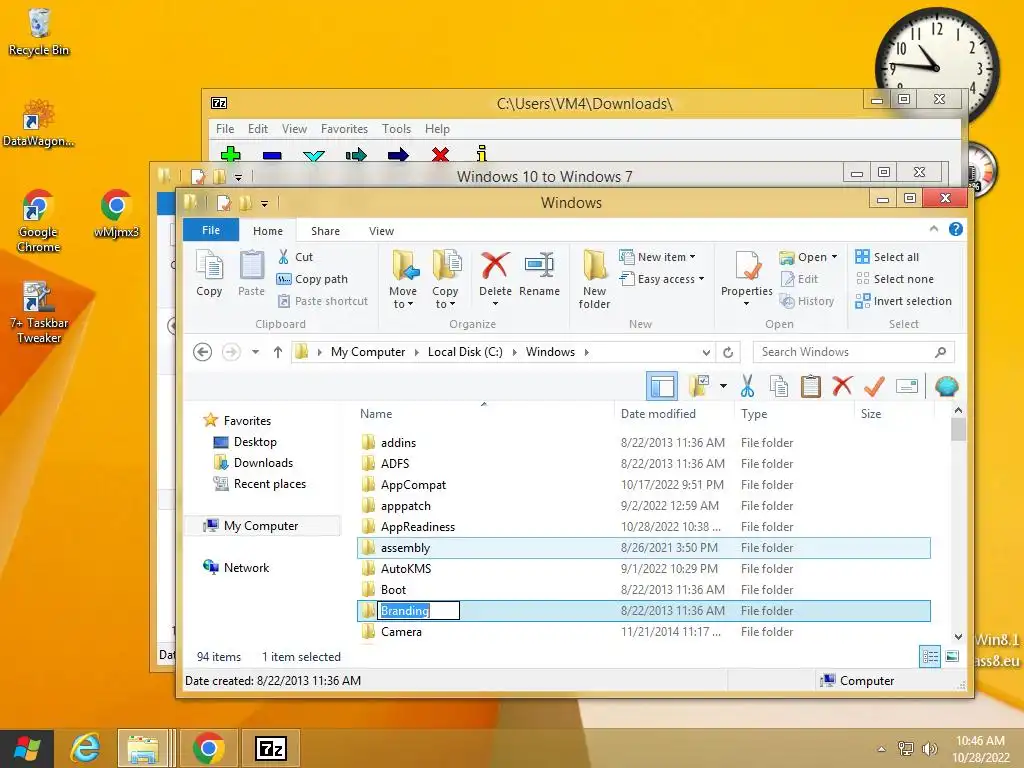Click Local Disk (C:) in breadcrumb path
Viewport: 1024px width, 768px height.
[465, 352]
